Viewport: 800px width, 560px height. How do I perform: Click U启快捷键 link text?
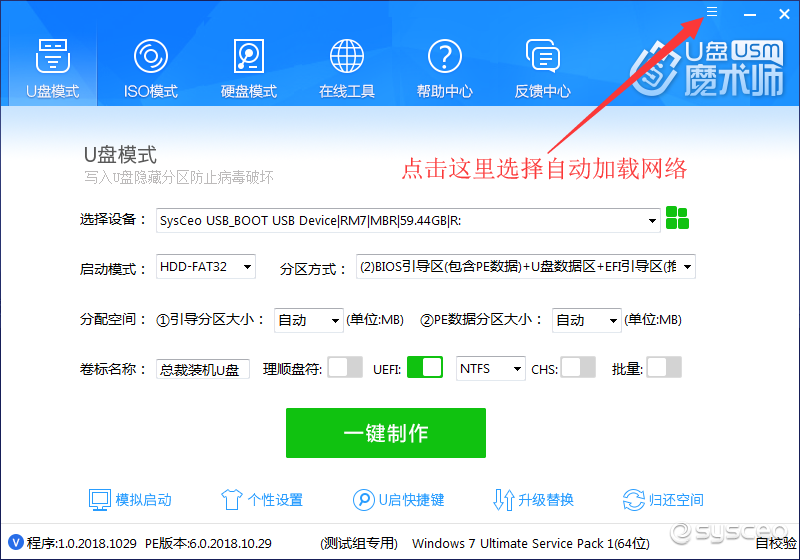[x=411, y=500]
